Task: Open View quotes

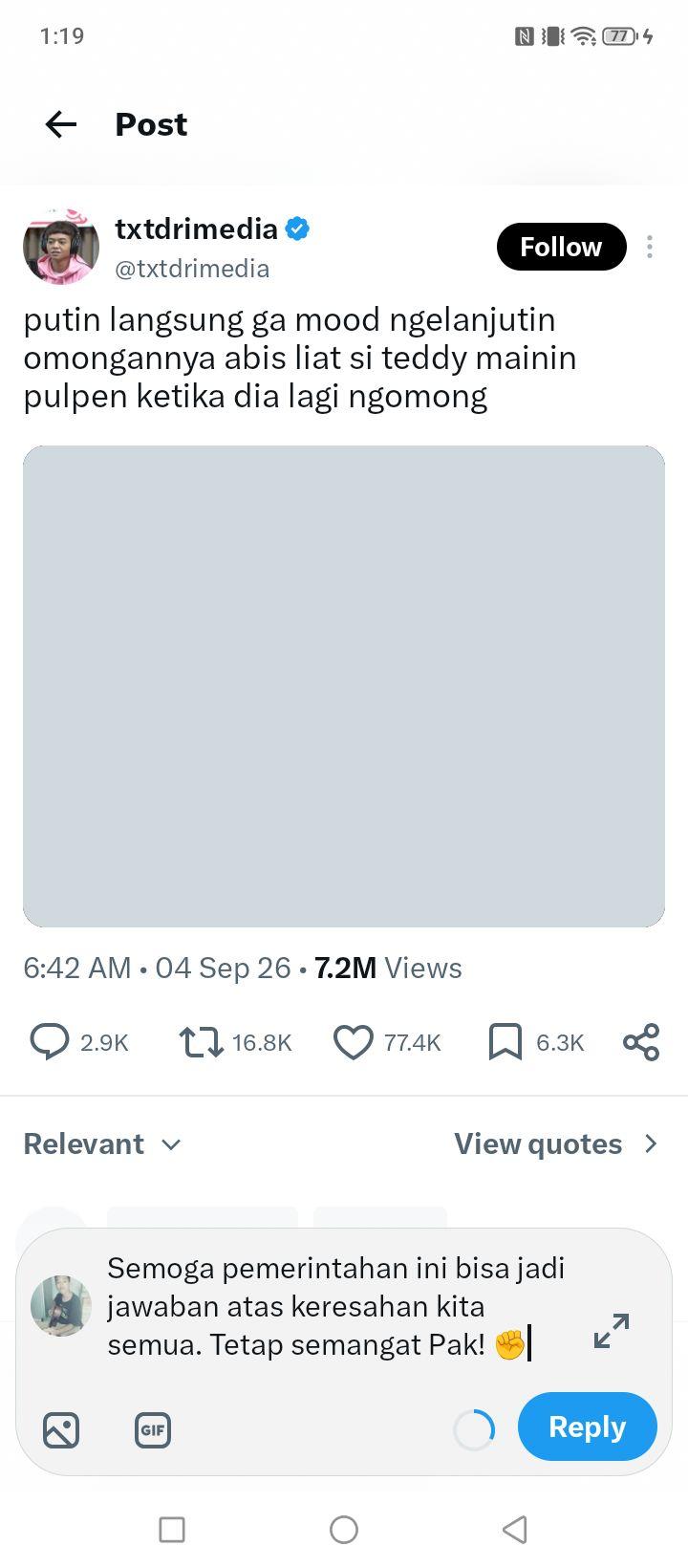Action: point(556,1143)
